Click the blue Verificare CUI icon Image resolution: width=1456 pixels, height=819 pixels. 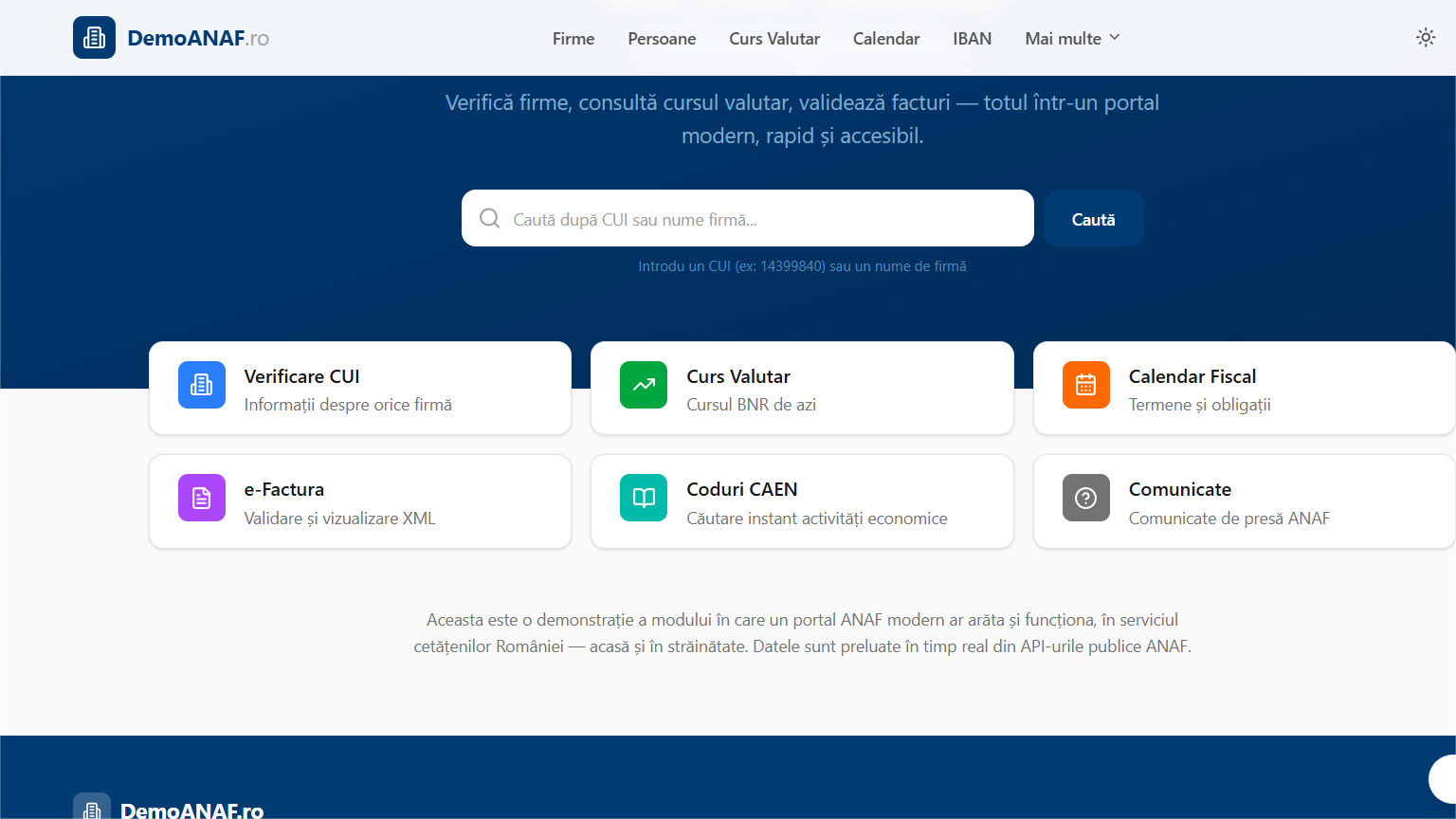(x=202, y=385)
